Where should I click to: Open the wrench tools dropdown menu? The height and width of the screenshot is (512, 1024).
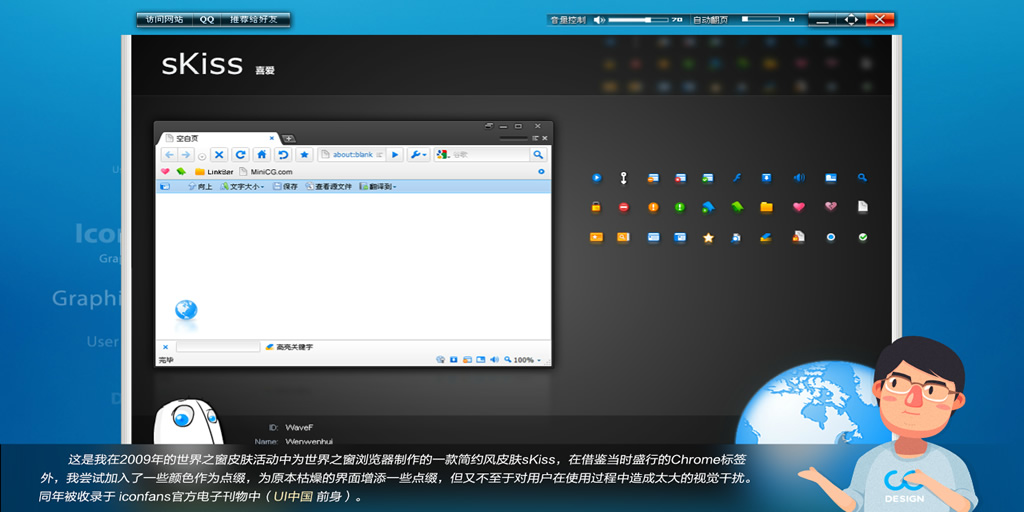[418, 155]
